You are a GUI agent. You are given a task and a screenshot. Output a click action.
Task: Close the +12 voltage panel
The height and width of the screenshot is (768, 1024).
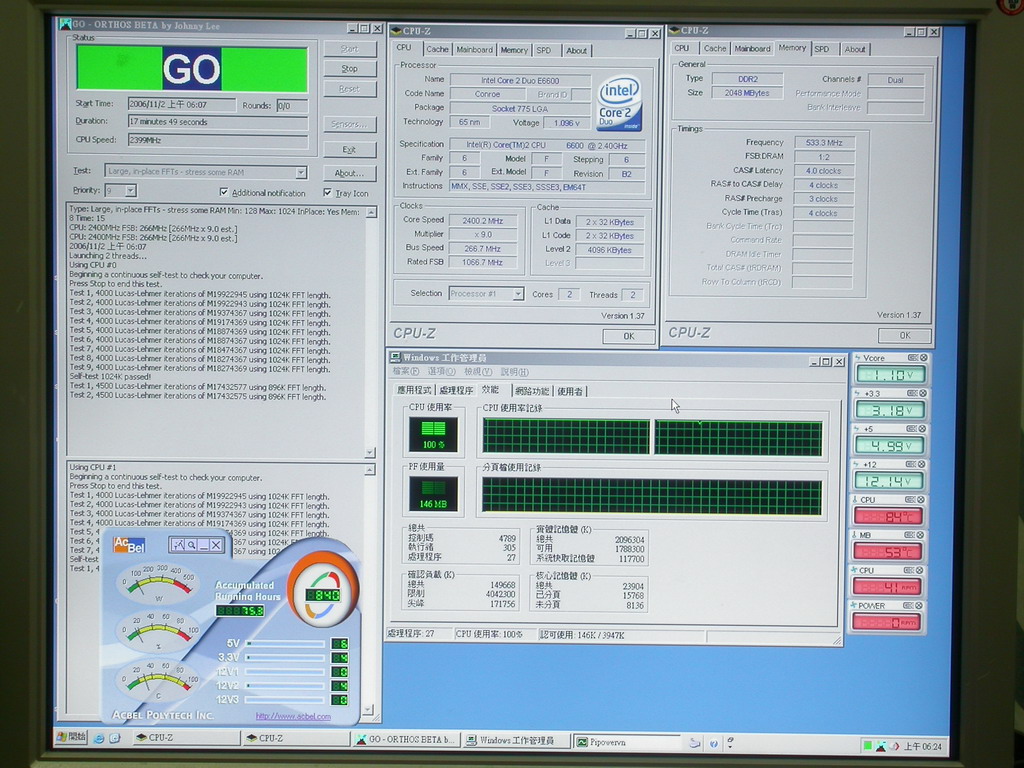click(x=921, y=464)
